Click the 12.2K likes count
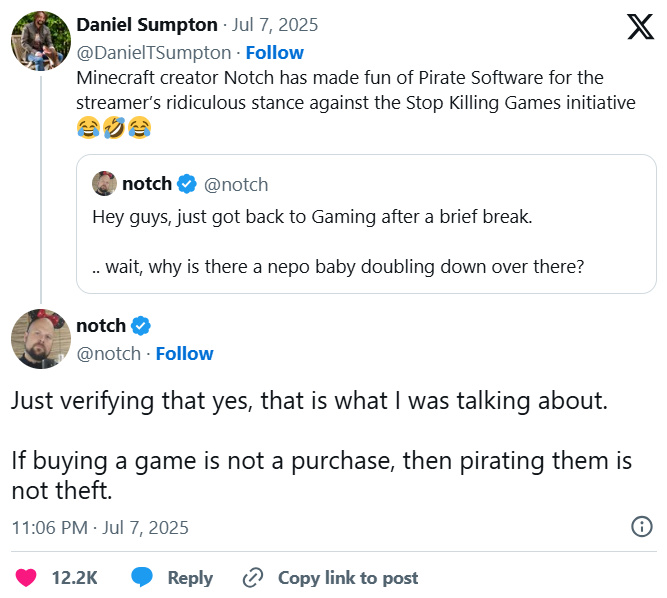The width and height of the screenshot is (667, 598). click(x=74, y=577)
